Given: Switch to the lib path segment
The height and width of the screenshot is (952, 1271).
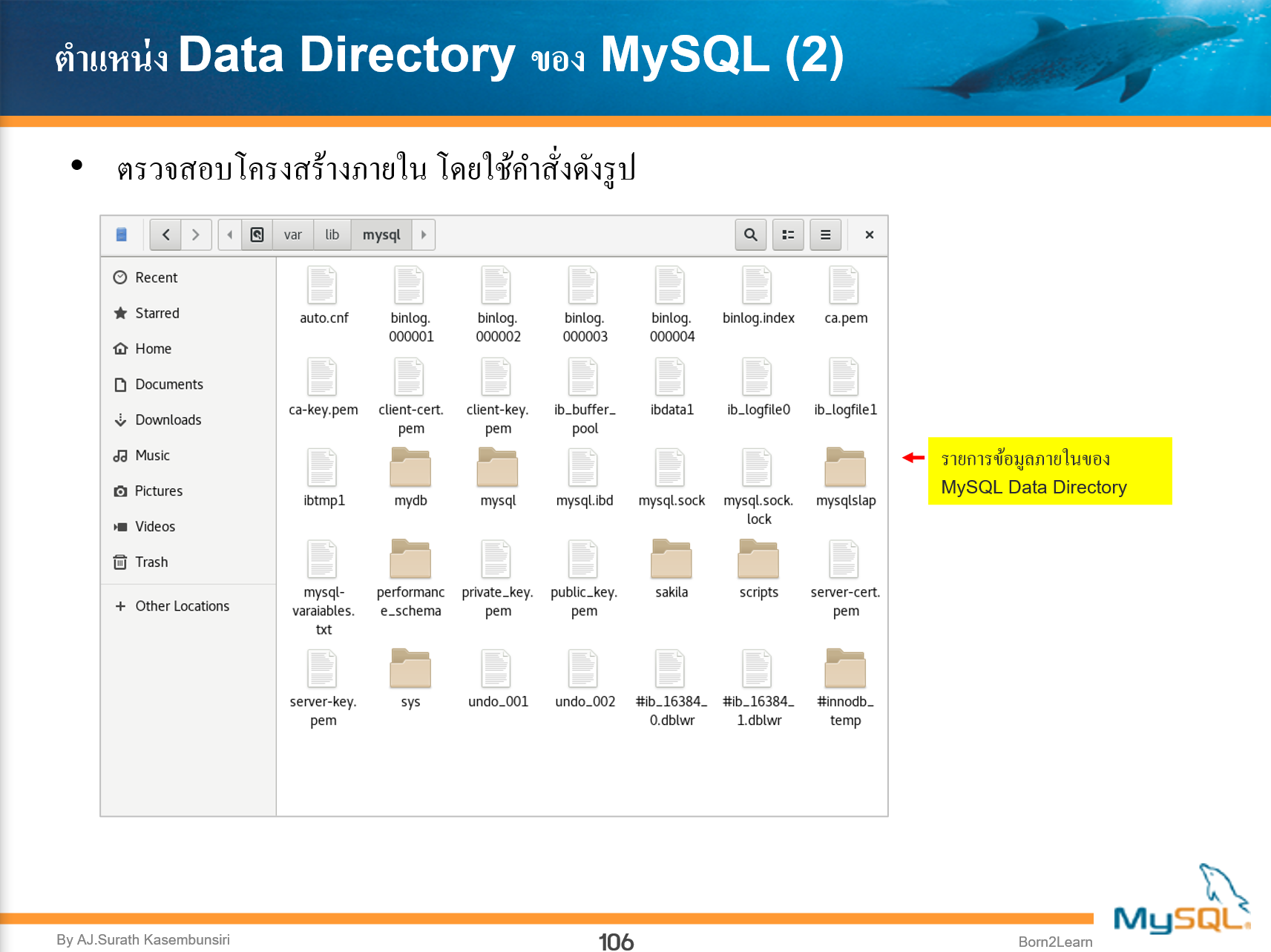Looking at the screenshot, I should pos(332,234).
